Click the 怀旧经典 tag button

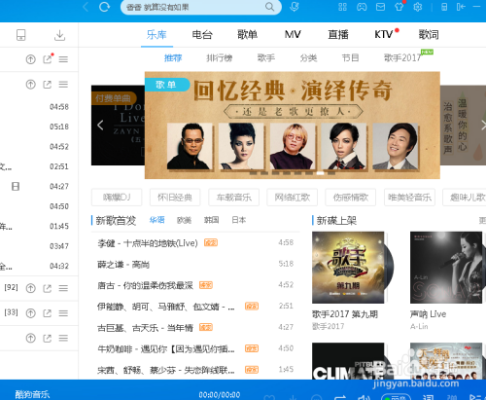pyautogui.click(x=175, y=197)
